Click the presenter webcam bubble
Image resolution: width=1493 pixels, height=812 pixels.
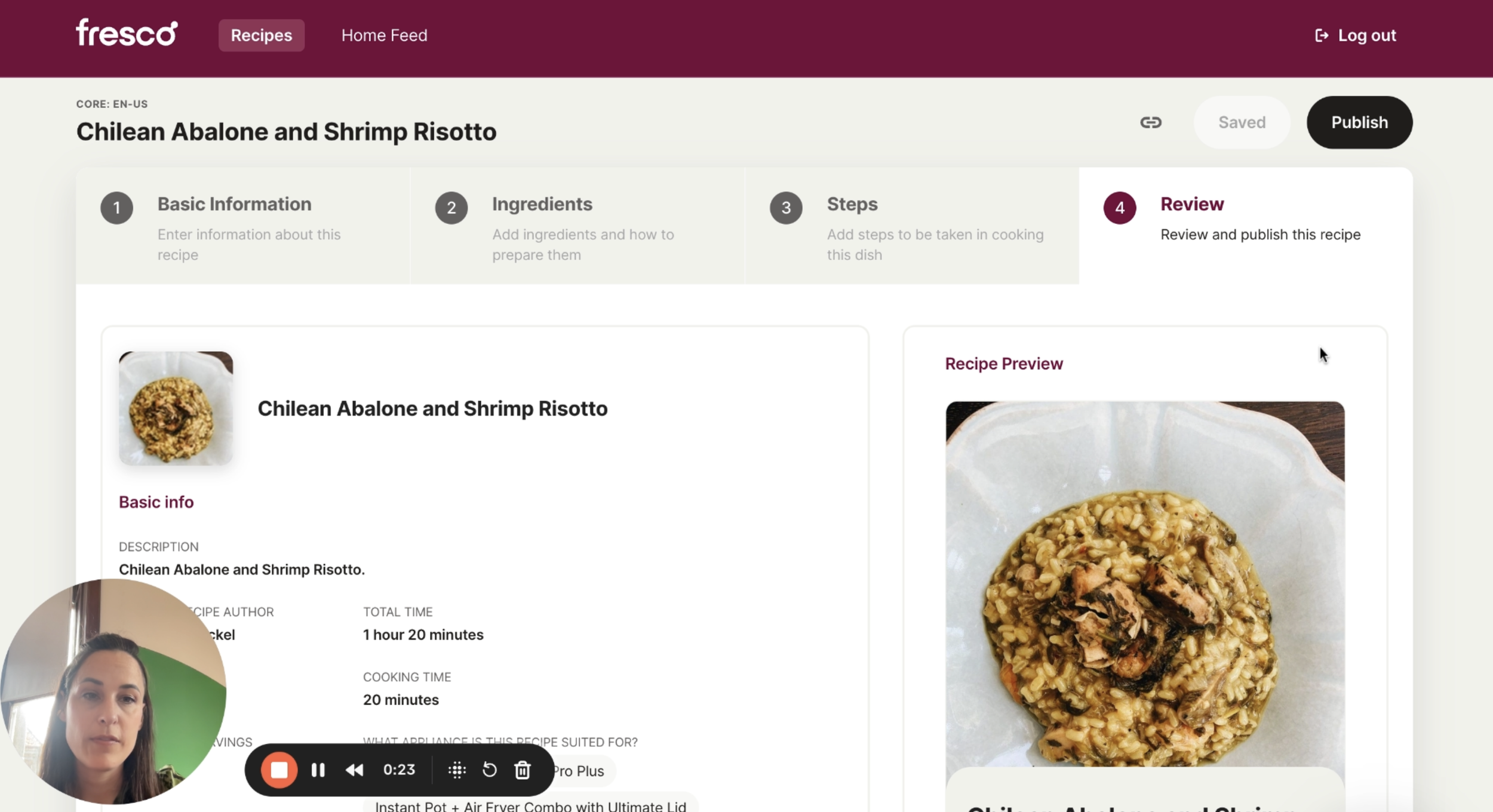click(x=113, y=691)
